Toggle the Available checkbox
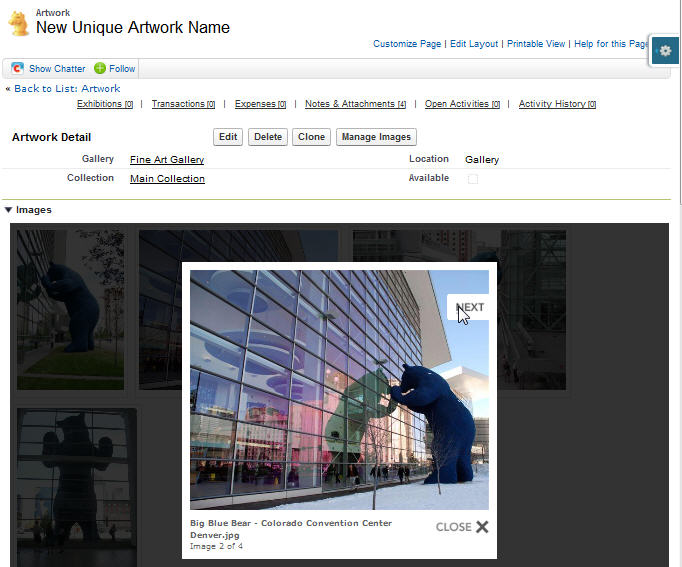This screenshot has height=567, width=682. tap(473, 179)
